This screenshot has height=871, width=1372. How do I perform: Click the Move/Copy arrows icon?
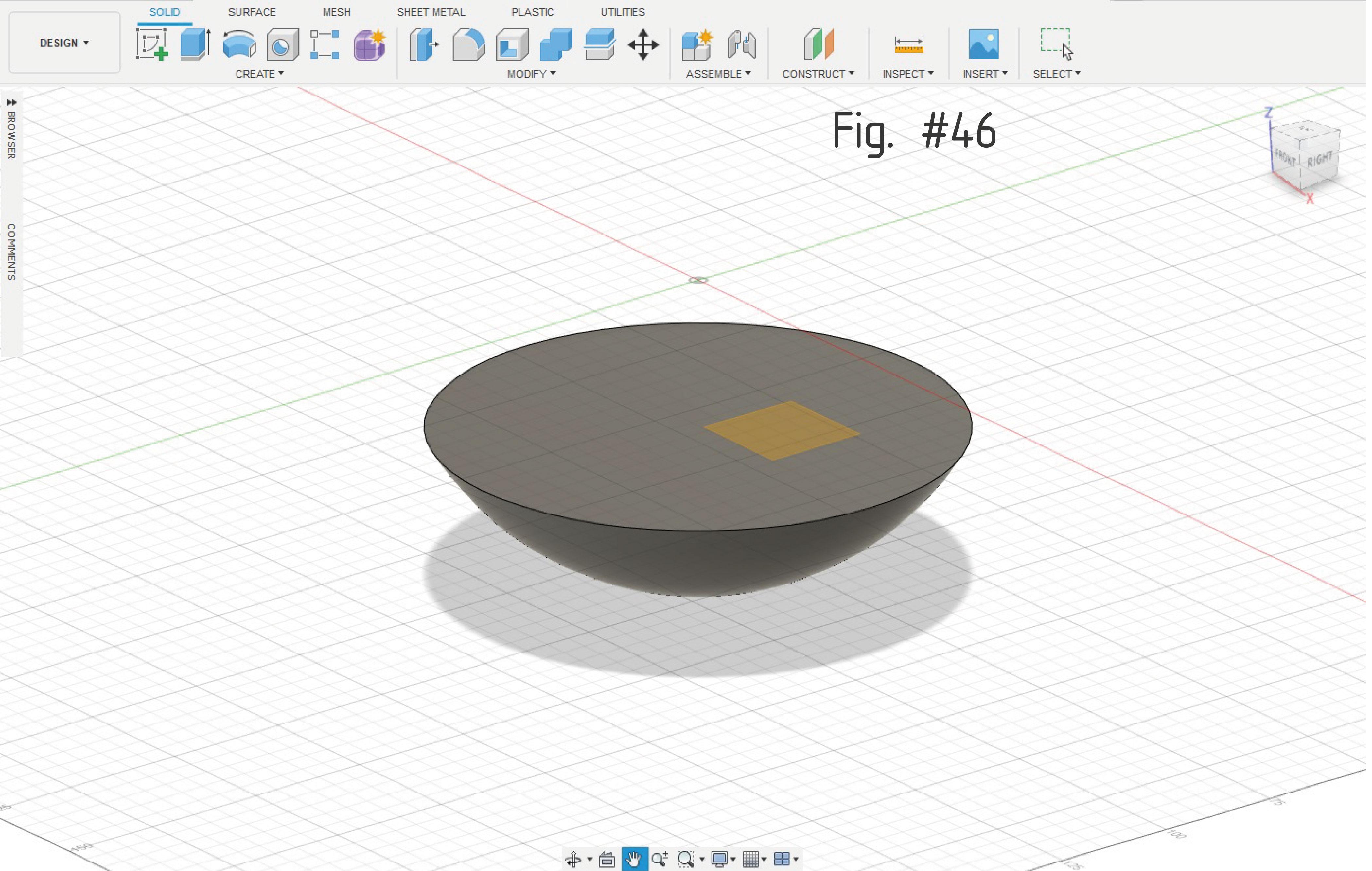click(644, 44)
